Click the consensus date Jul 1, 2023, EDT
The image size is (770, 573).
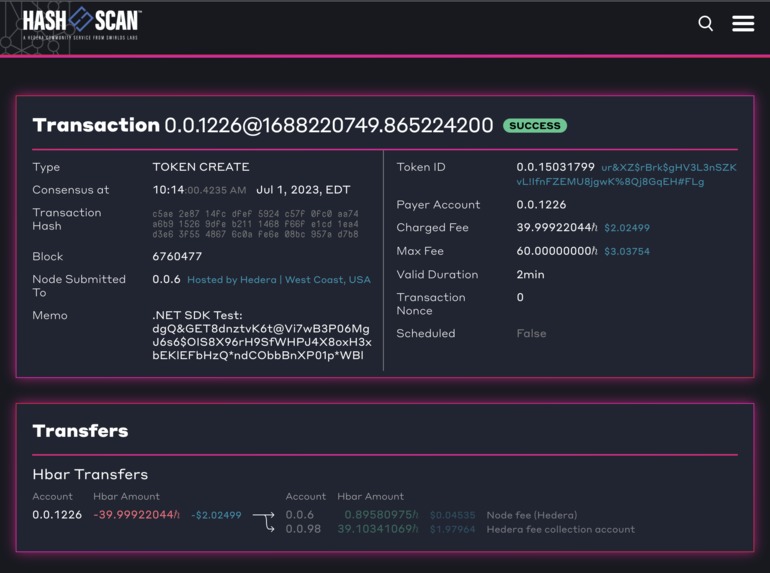(x=303, y=190)
